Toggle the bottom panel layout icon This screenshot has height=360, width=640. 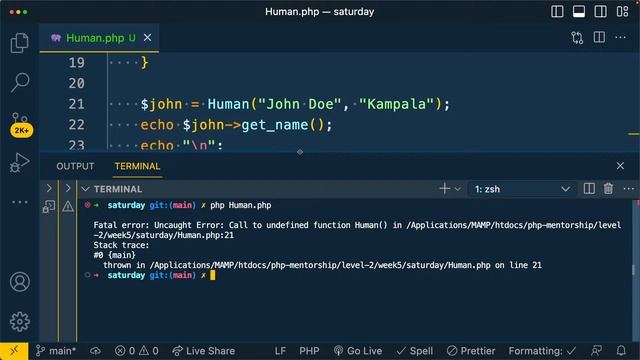579,11
